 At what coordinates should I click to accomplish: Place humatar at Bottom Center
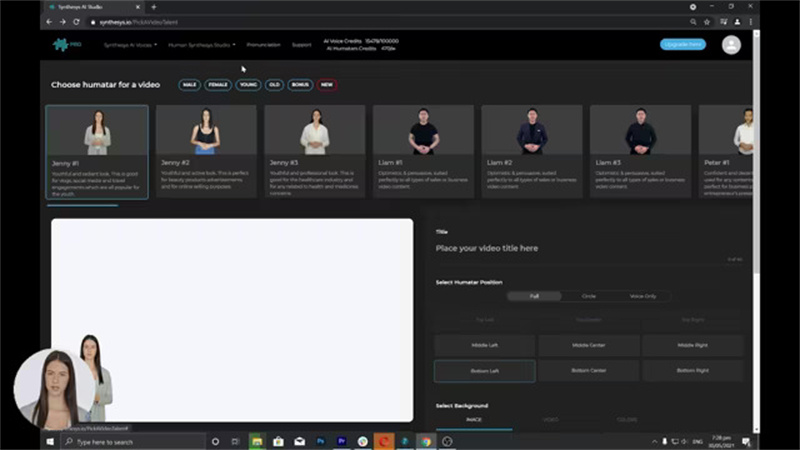coord(588,371)
